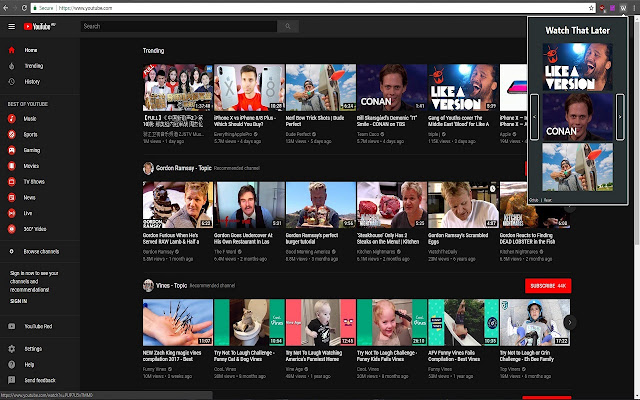Open the Vines - Topic channel title

171,286
